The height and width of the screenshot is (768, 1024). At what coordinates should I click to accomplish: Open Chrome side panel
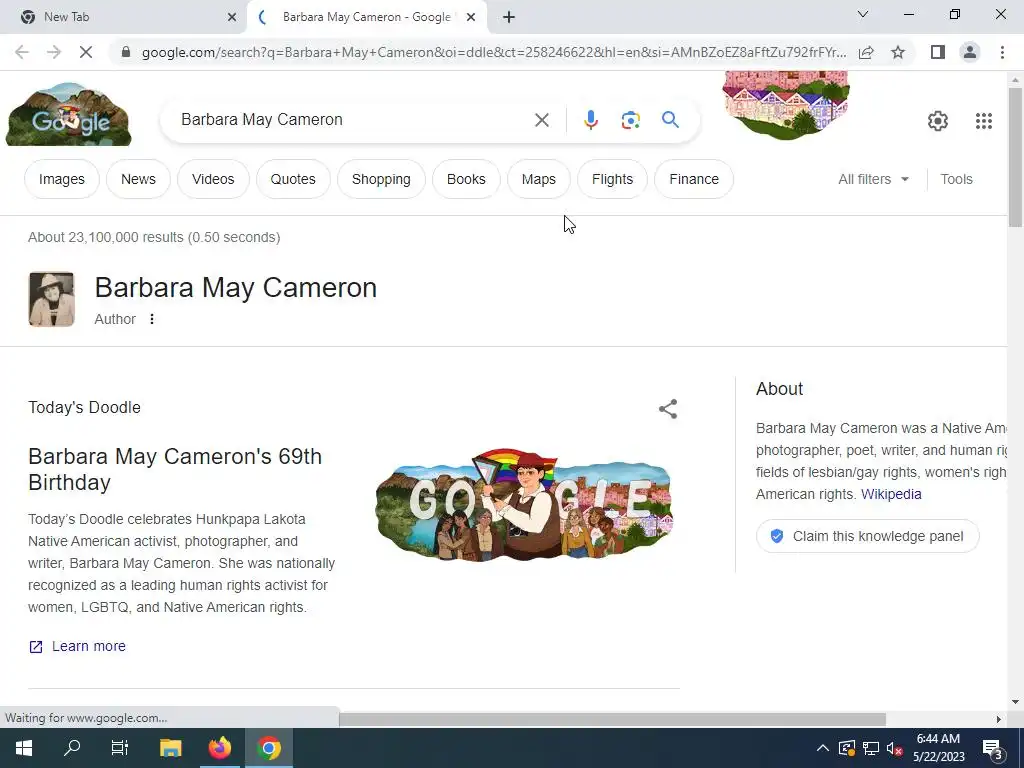click(938, 52)
